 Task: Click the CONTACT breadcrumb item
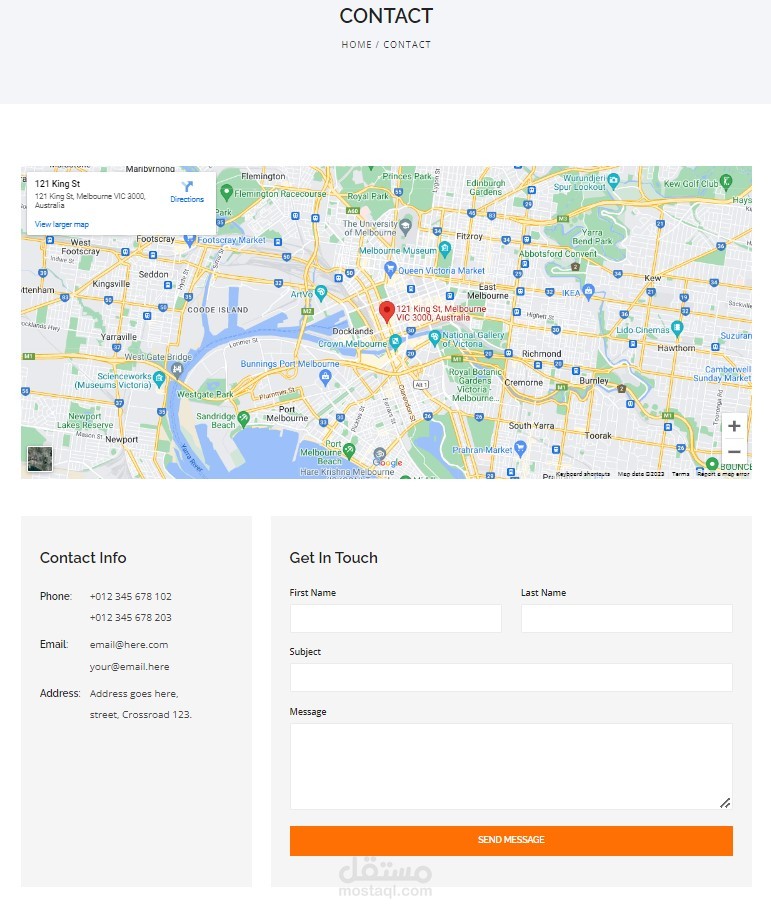click(407, 44)
